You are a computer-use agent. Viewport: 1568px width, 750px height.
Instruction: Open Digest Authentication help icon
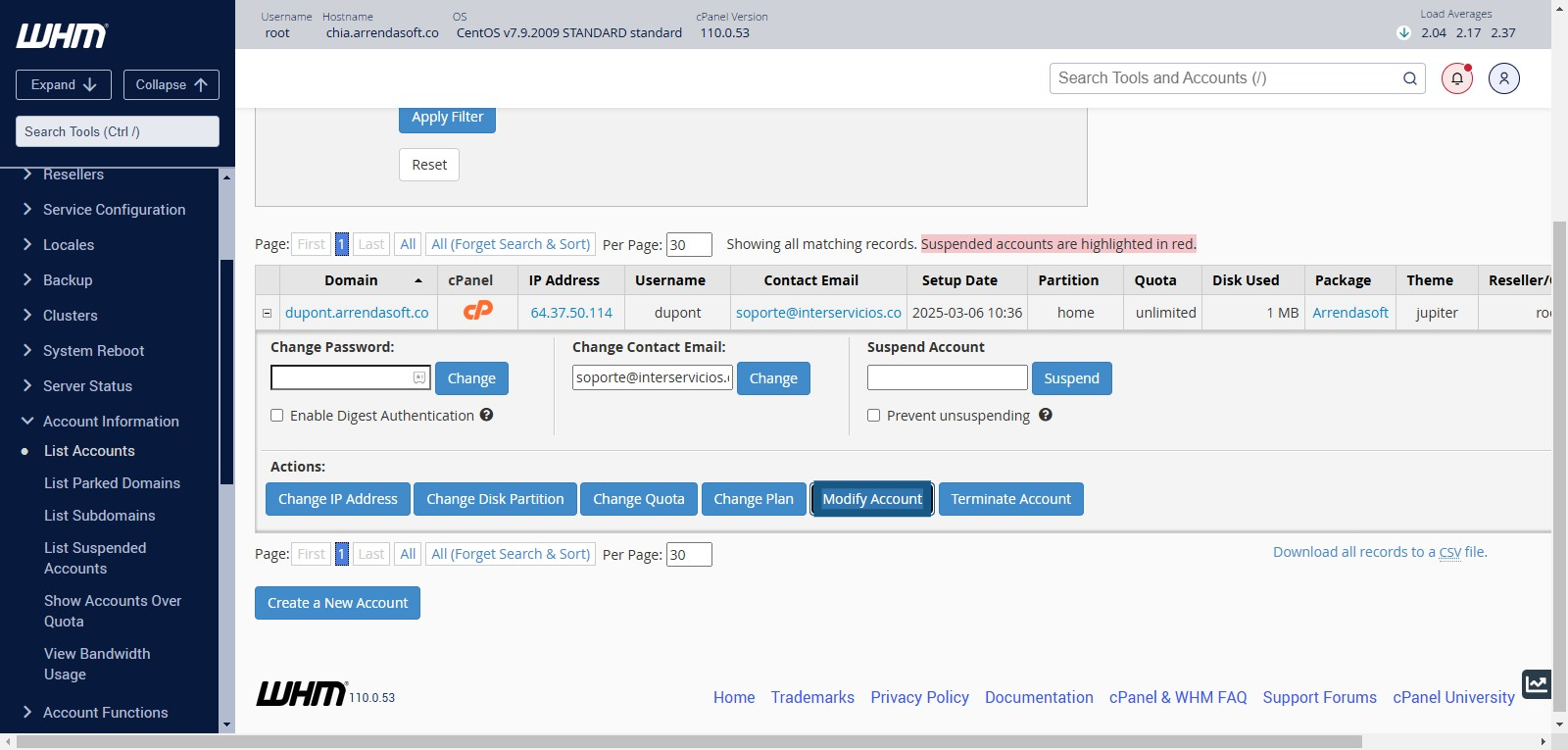point(486,415)
